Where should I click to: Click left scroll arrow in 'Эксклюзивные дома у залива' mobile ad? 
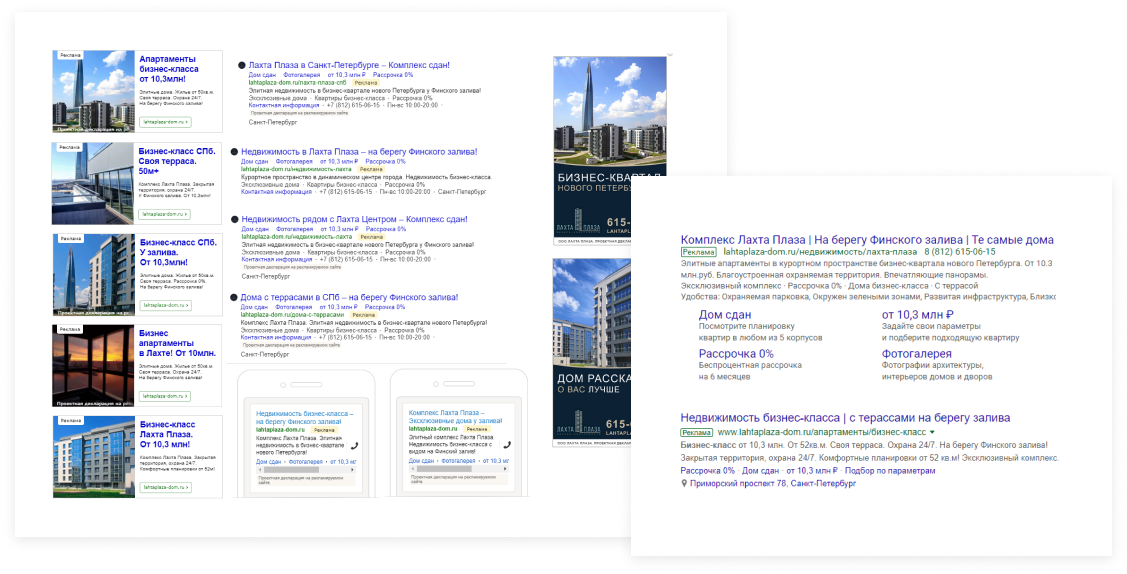point(412,469)
